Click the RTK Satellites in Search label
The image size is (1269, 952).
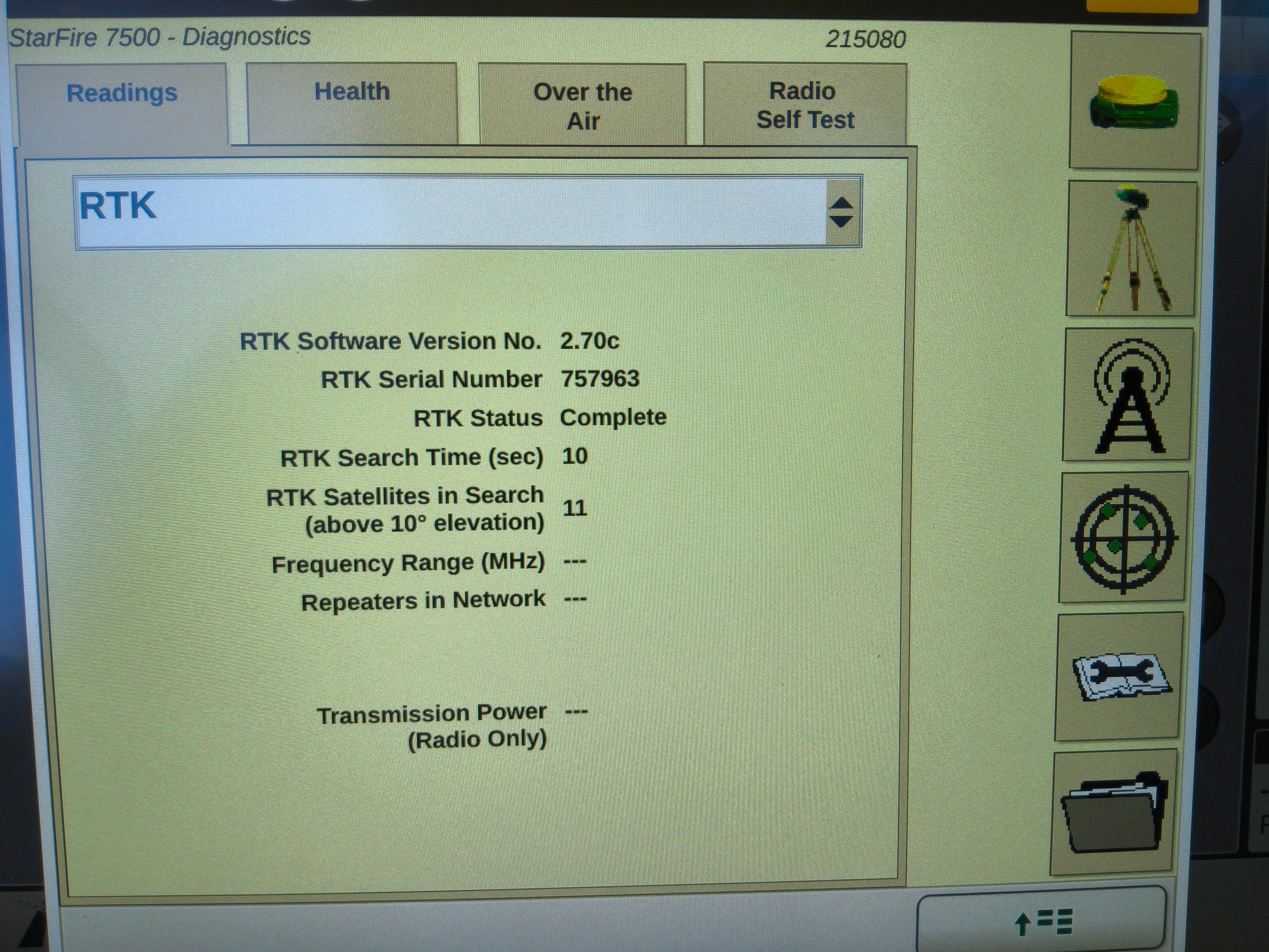404,510
